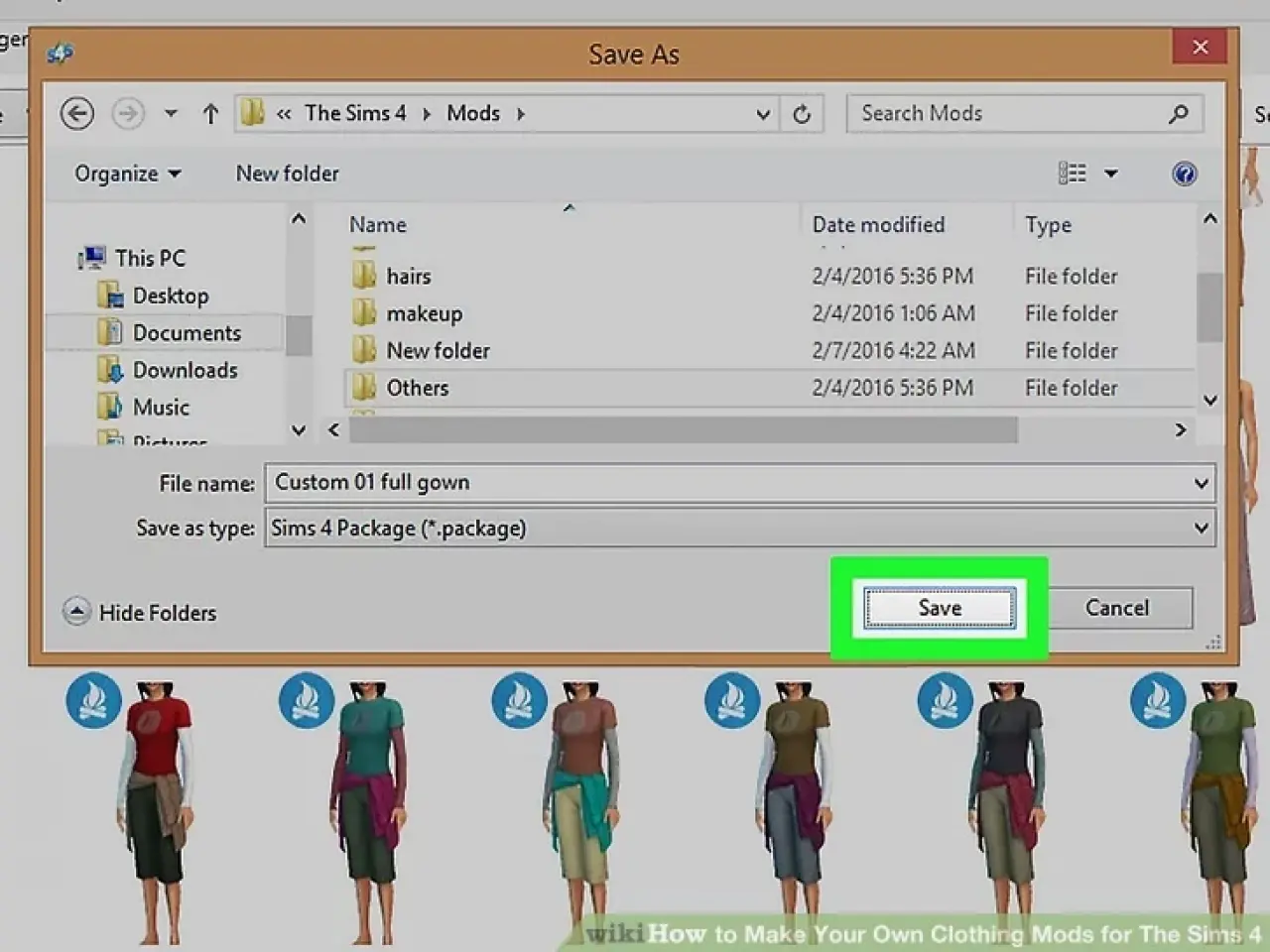Sort files by Date modified column
Screen dimensions: 1270x952
878,225
